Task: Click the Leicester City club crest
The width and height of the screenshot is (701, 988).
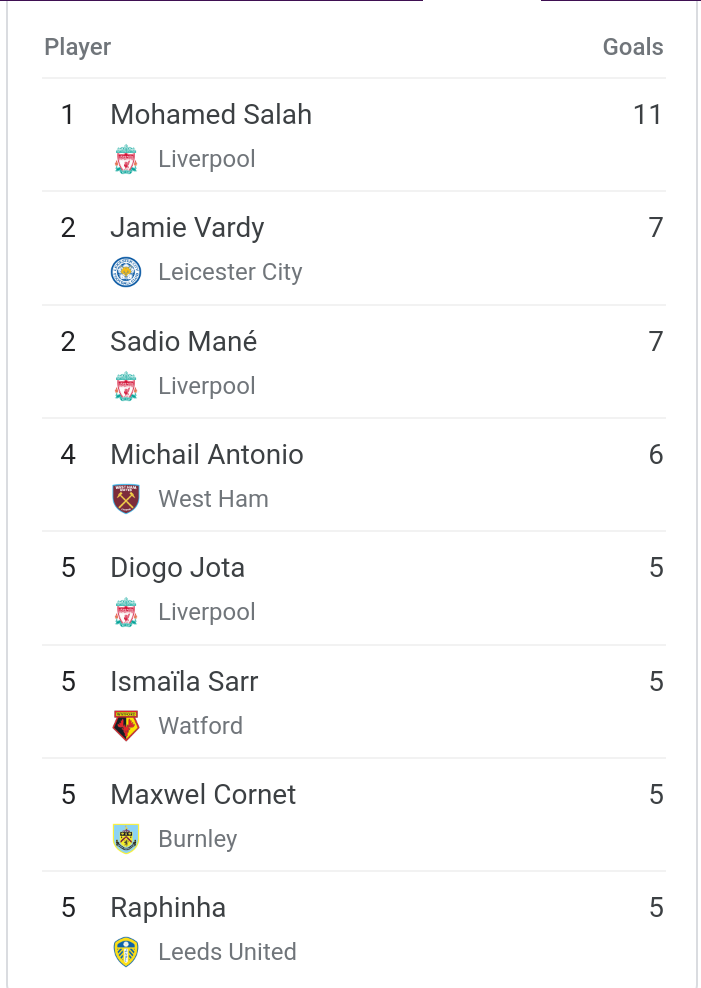Action: [x=126, y=273]
